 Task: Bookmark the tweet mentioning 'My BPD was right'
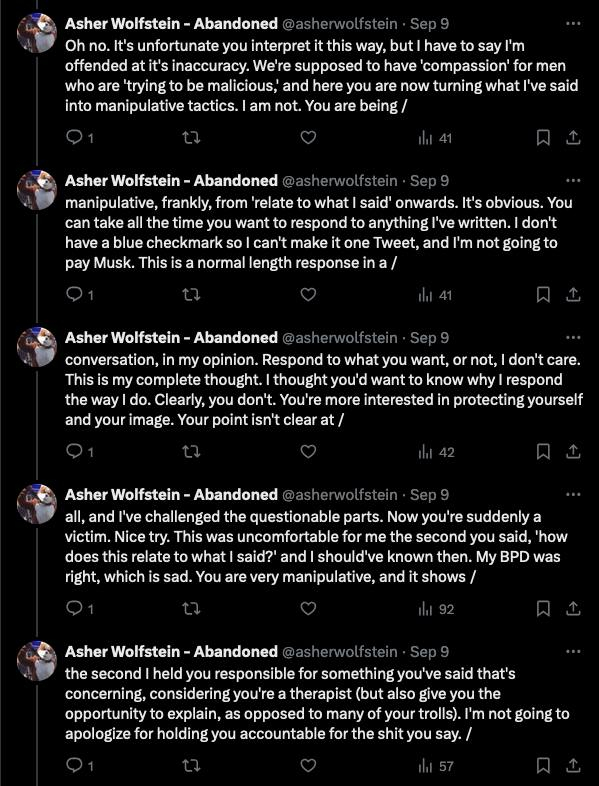(543, 609)
